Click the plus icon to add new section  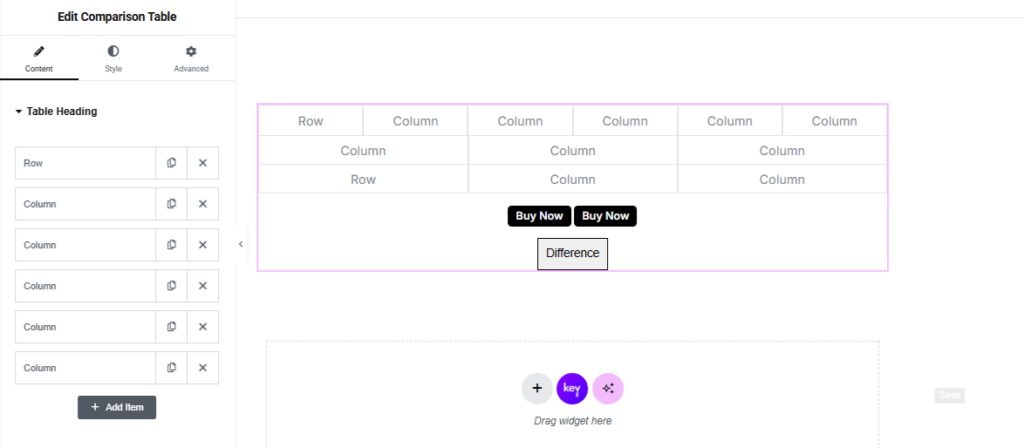pos(537,389)
